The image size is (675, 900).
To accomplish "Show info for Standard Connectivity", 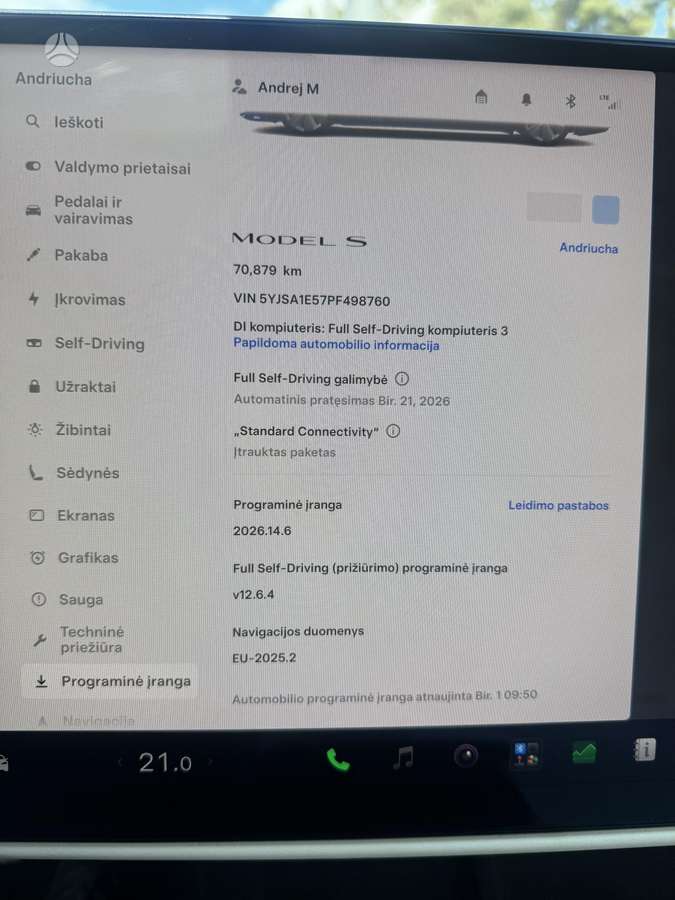I will click(x=393, y=430).
